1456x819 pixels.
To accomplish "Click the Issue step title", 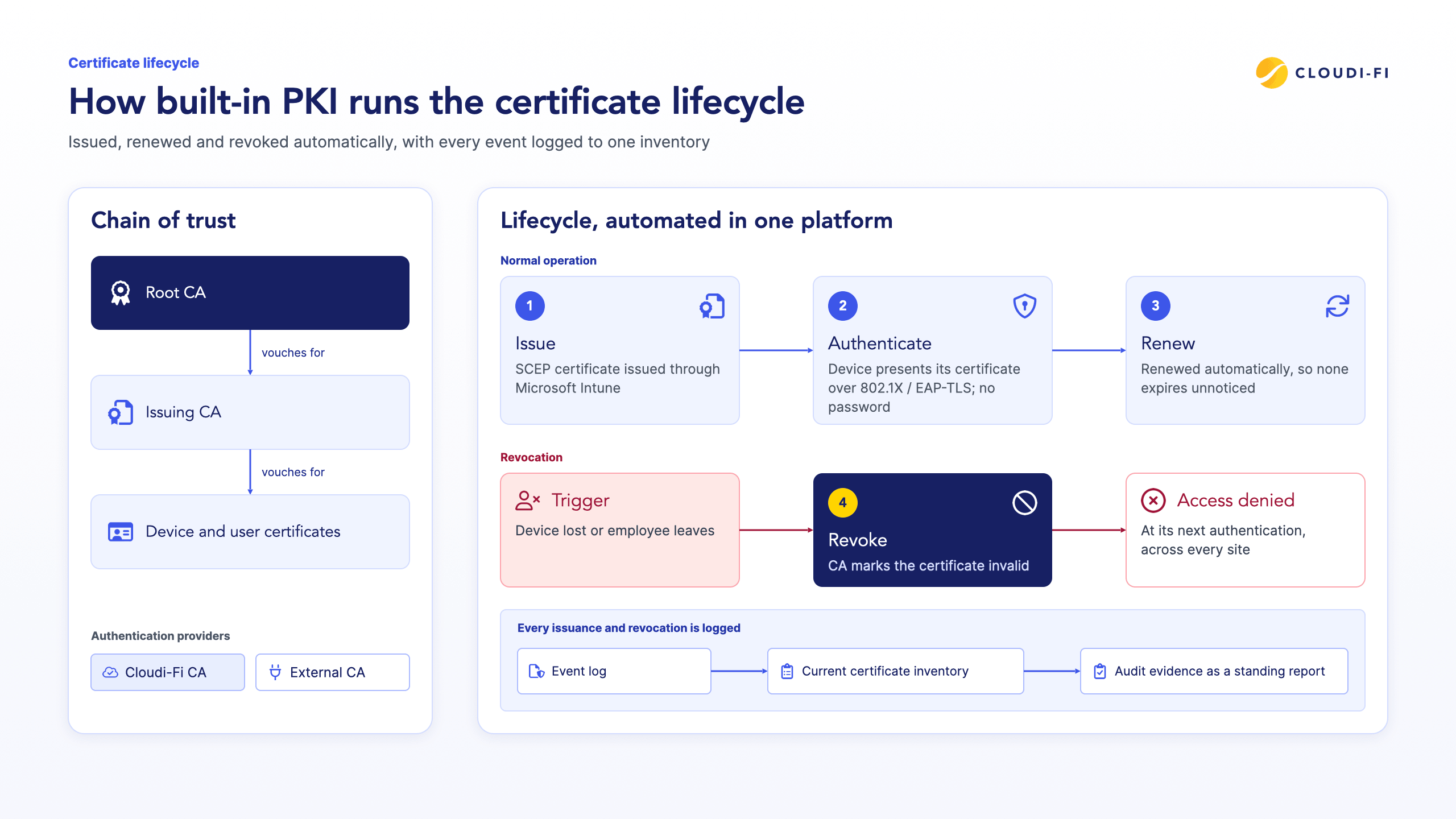I will click(x=535, y=344).
